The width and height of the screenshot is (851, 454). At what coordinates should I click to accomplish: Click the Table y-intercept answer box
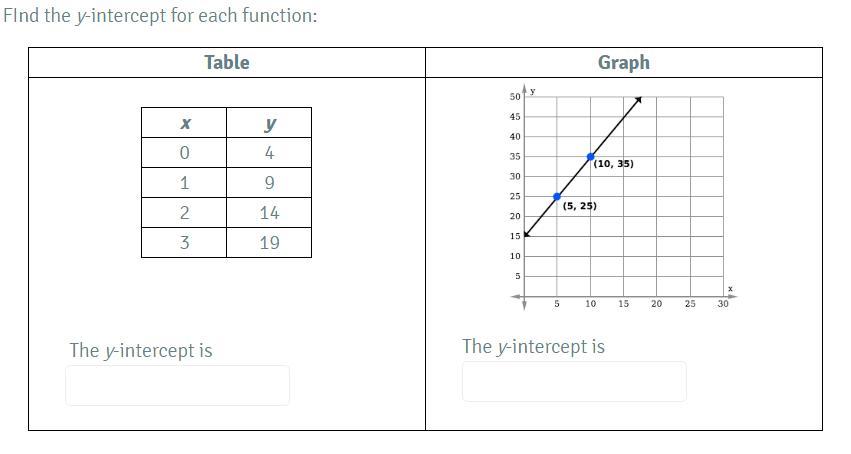coord(177,385)
